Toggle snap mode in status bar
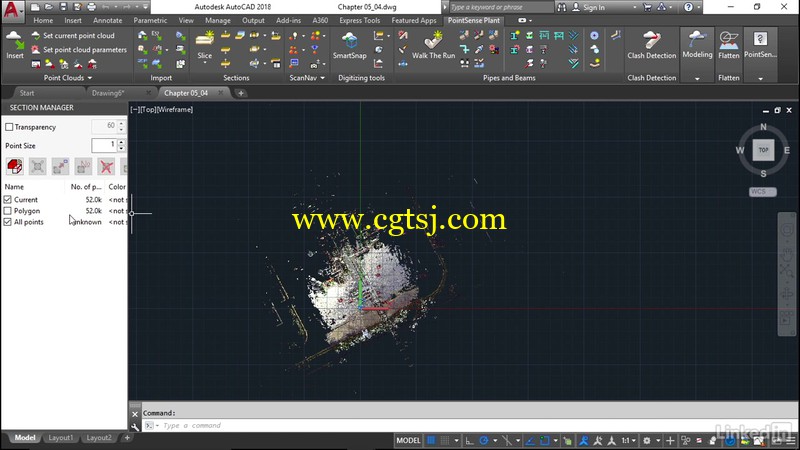The height and width of the screenshot is (450, 800). [x=445, y=440]
